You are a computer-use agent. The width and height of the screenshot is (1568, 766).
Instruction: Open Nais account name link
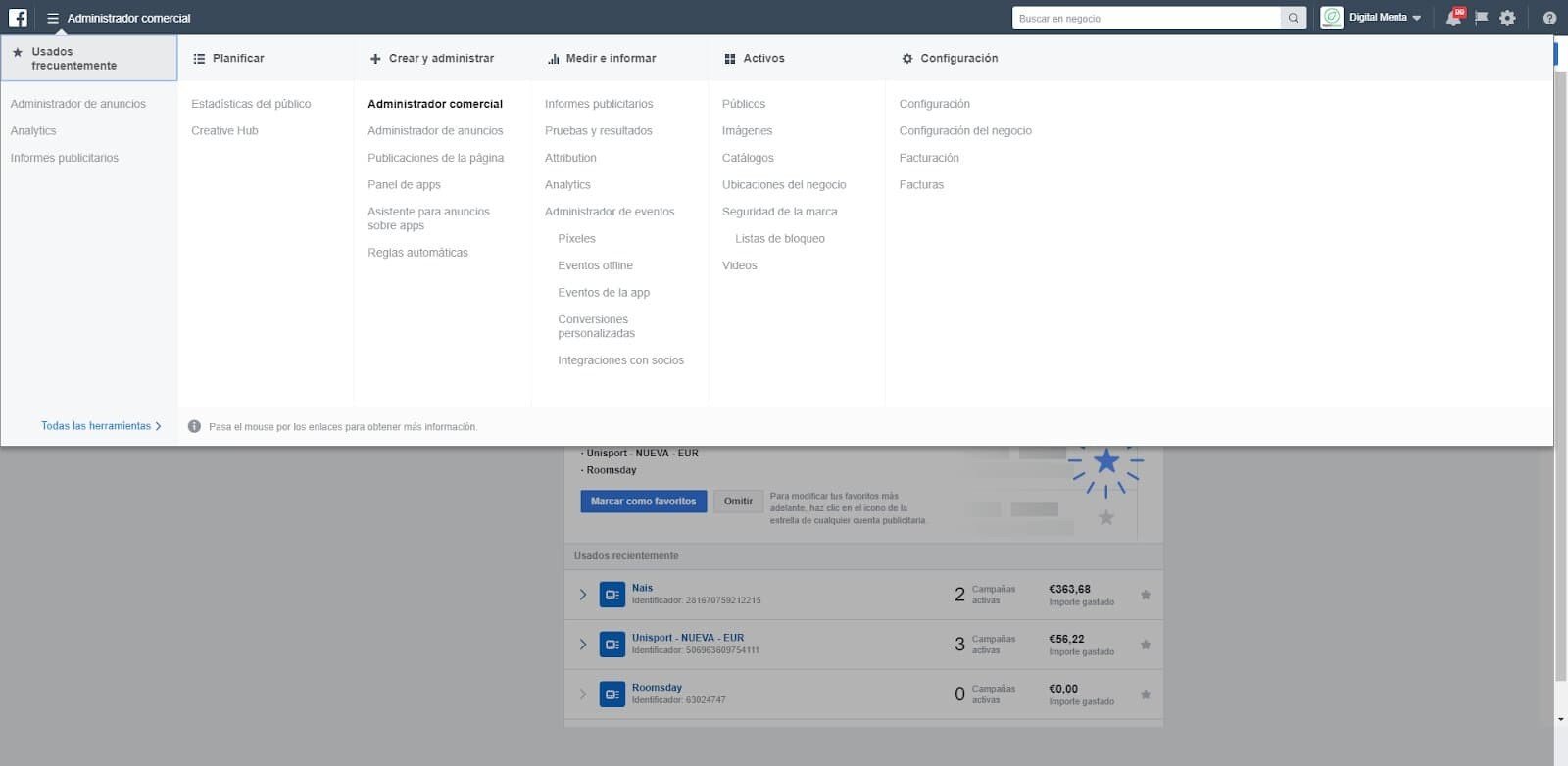pos(642,588)
